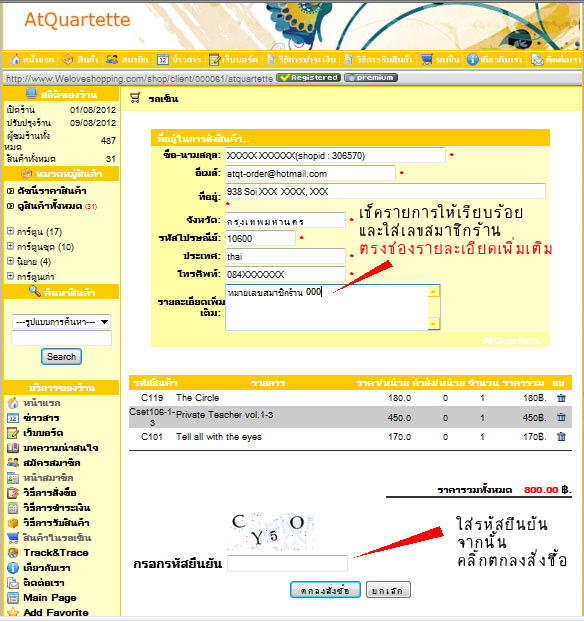Screen dimensions: 584x622
Task: Click the sidebar news calendar icon
Action: click(x=13, y=418)
